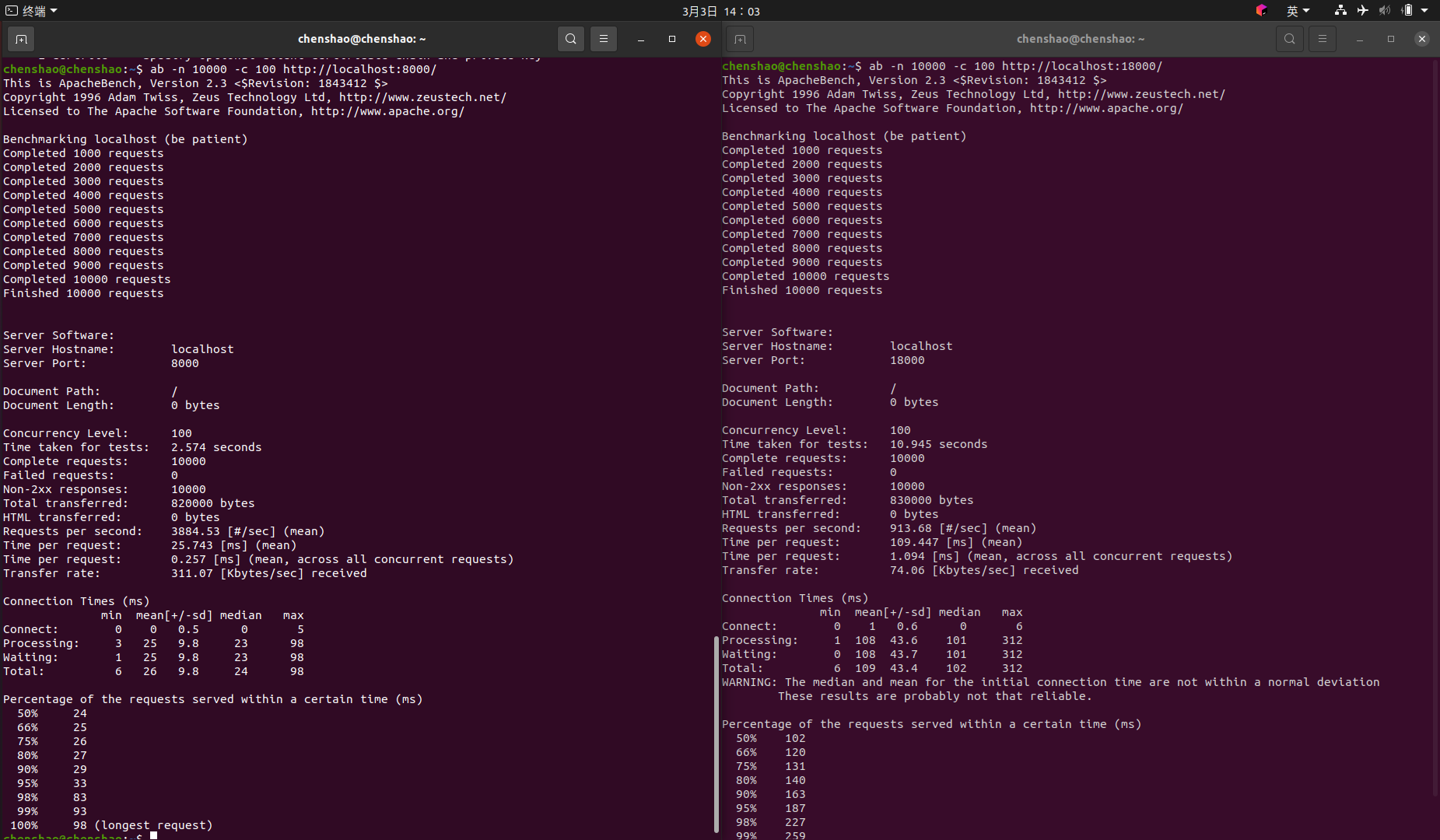Screen dimensions: 1440x840
Task: Click the left terminal scrollbar handle
Action: [x=716, y=734]
